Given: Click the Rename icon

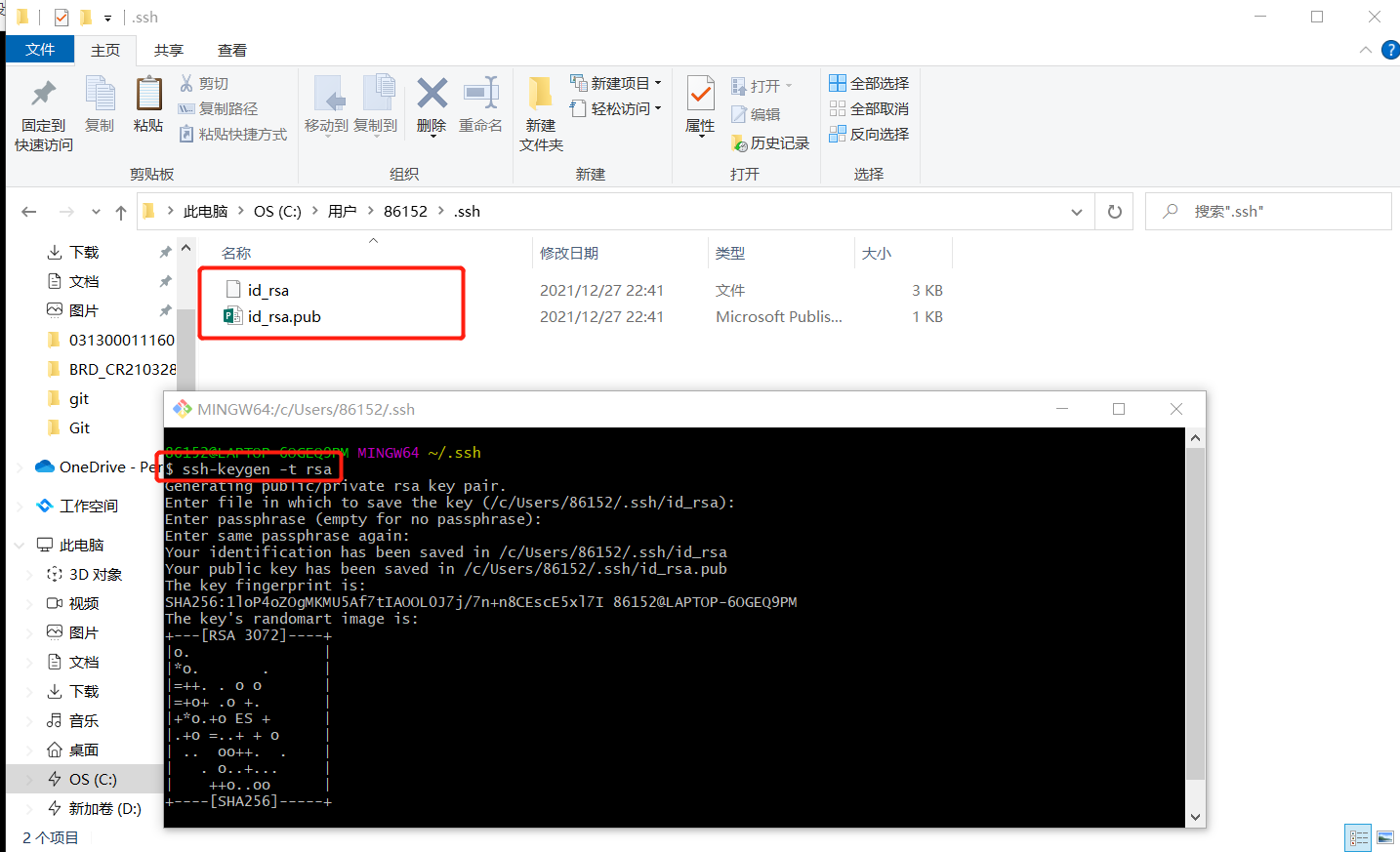Looking at the screenshot, I should (481, 94).
